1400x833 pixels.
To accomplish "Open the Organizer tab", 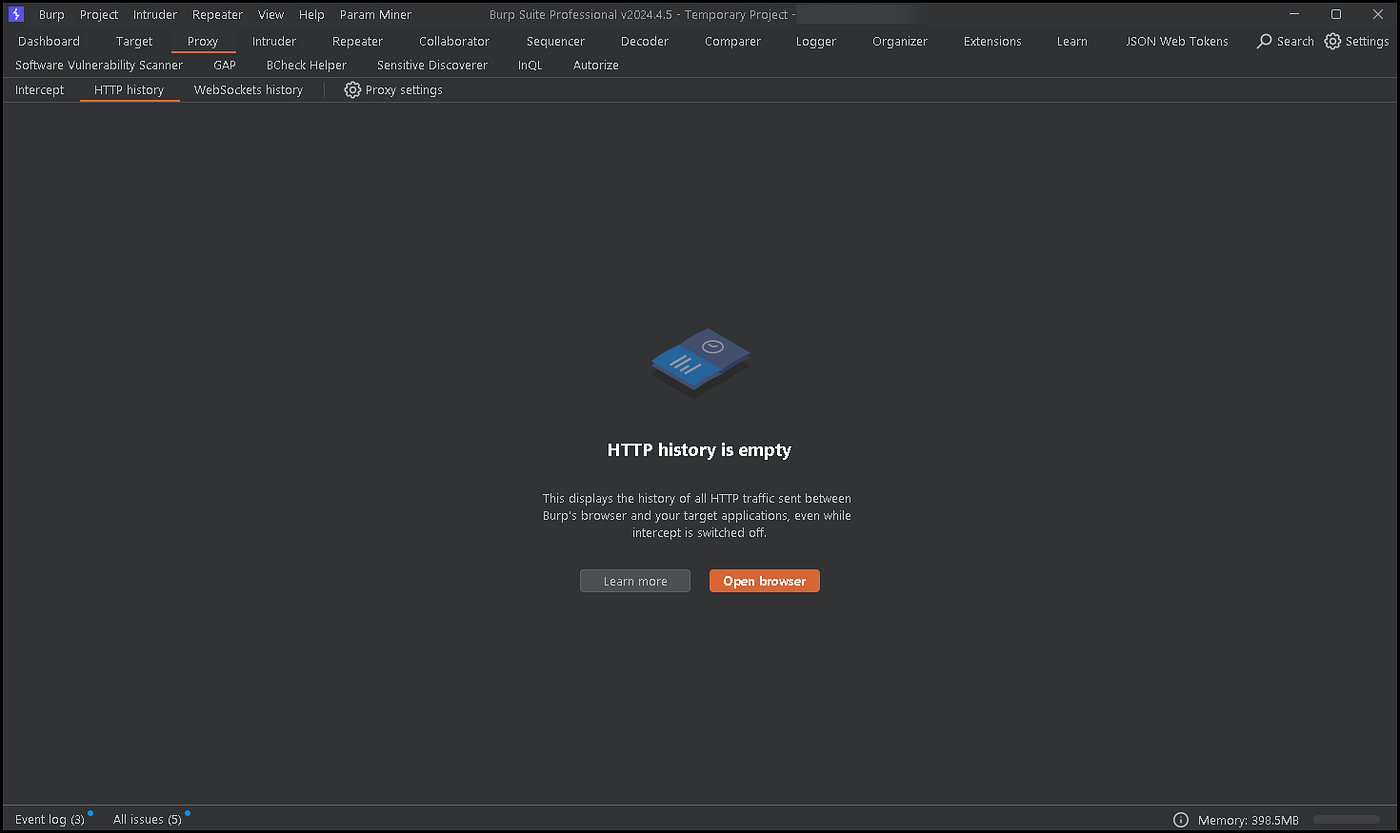I will coord(900,41).
